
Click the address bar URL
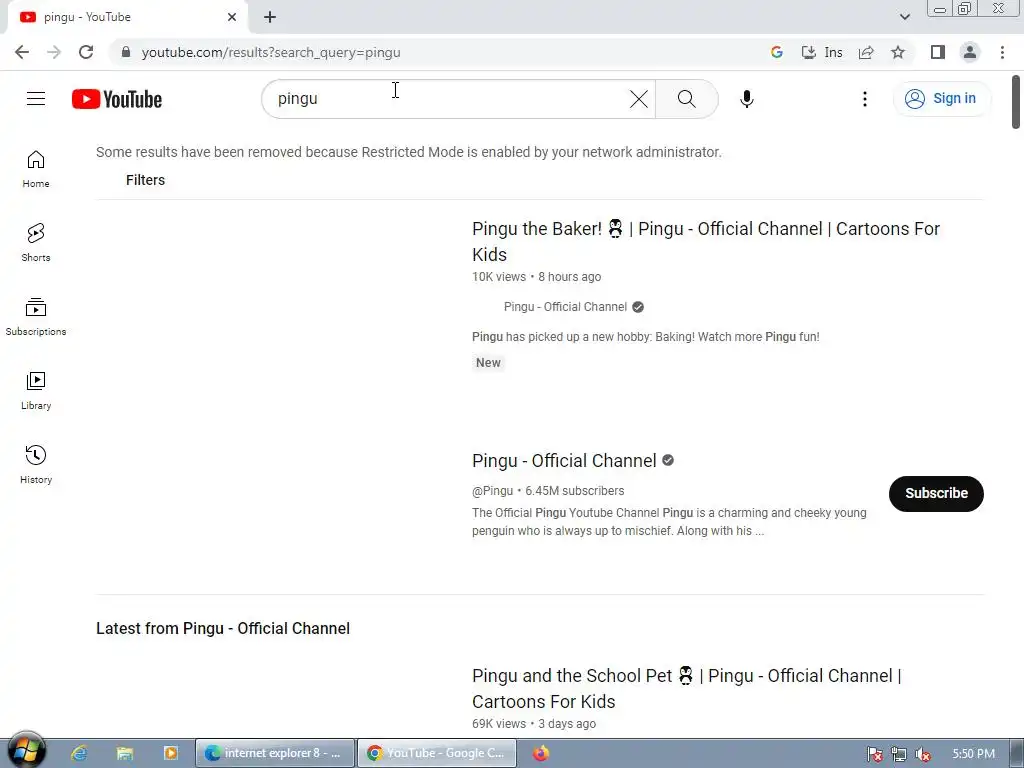[x=271, y=52]
